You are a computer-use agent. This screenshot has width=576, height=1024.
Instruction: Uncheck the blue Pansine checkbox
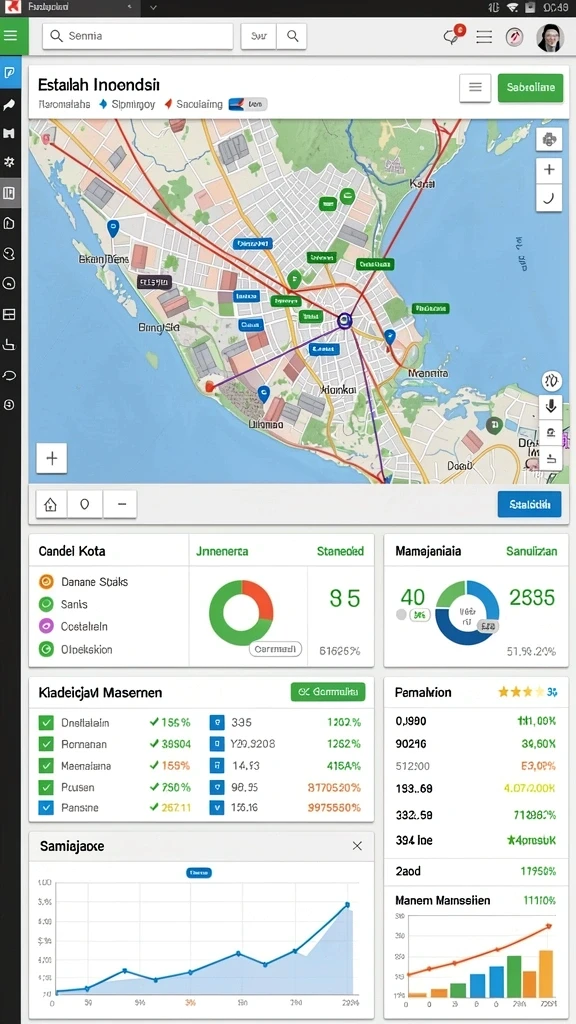[x=46, y=807]
